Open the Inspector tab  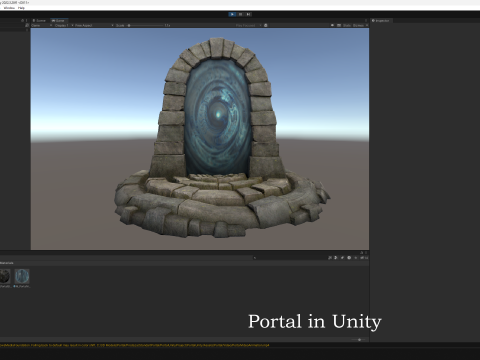tap(381, 21)
